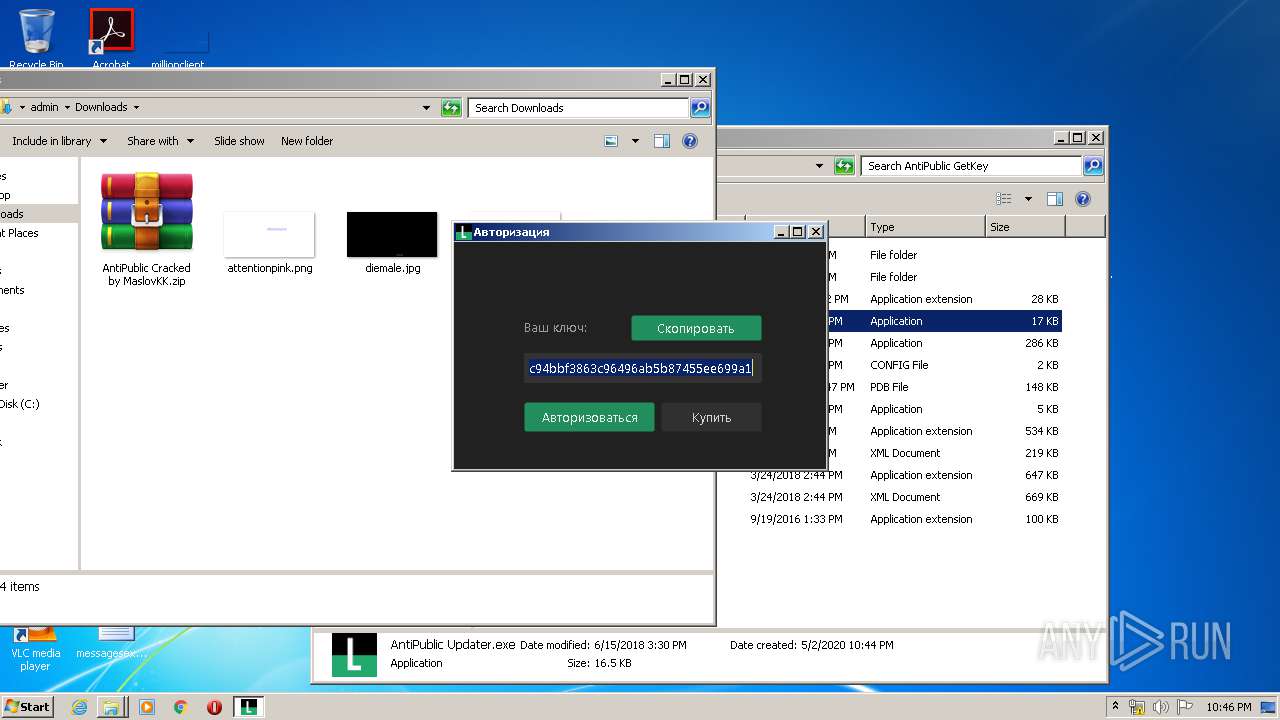Close the Авторизация dialog
1280x720 pixels.
[816, 232]
